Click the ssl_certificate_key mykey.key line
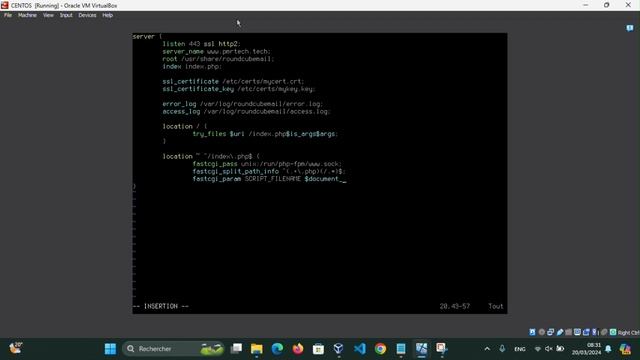The image size is (640, 360). (x=239, y=89)
